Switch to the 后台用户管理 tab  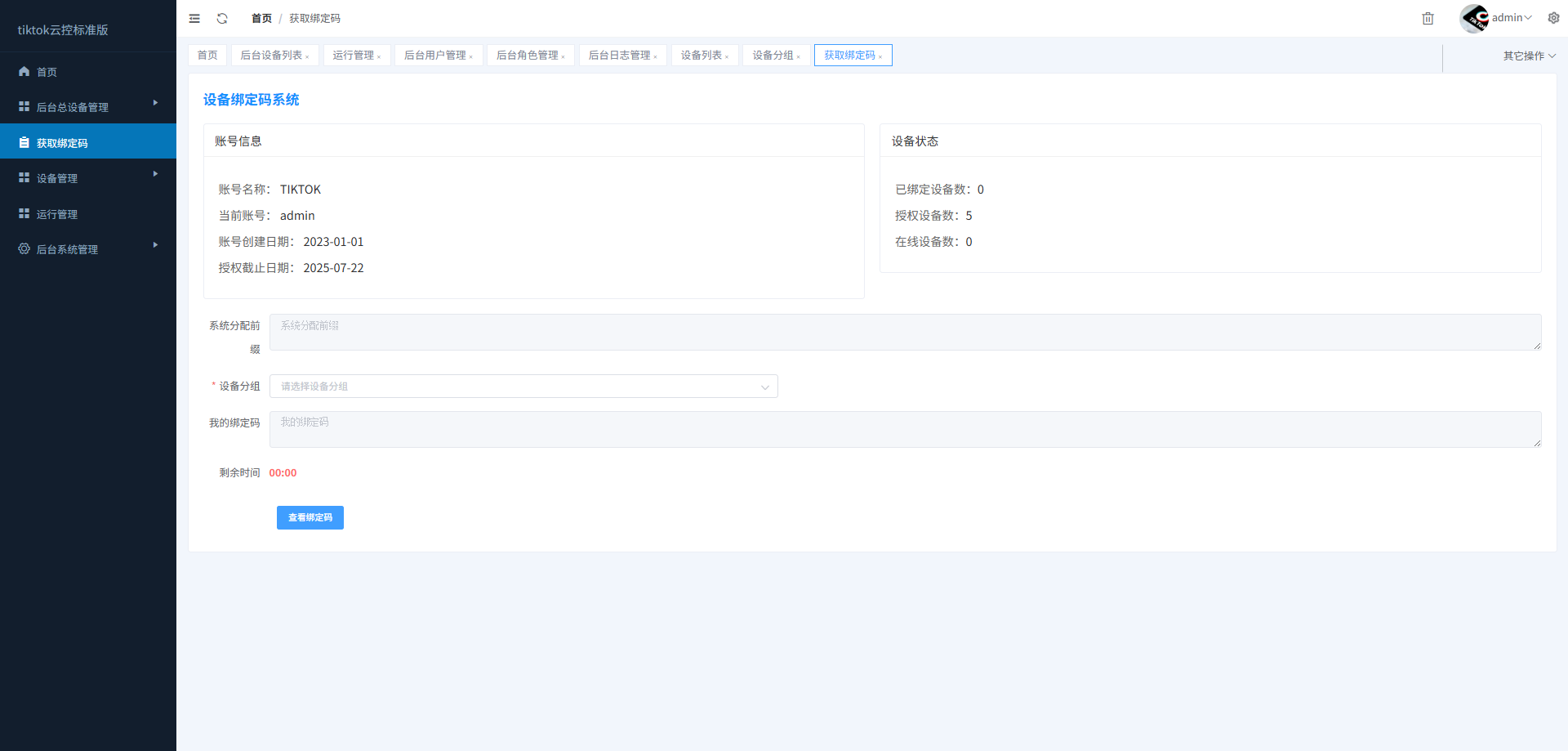click(435, 55)
